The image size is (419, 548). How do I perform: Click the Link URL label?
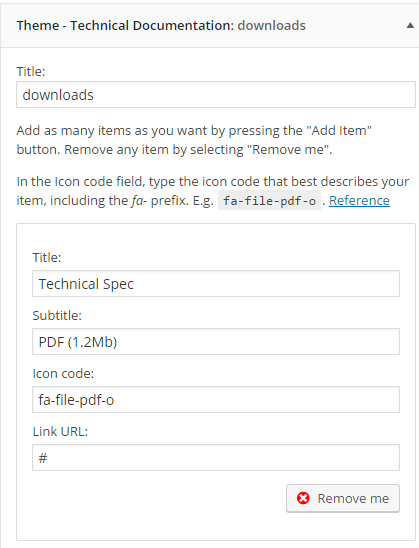(60, 432)
